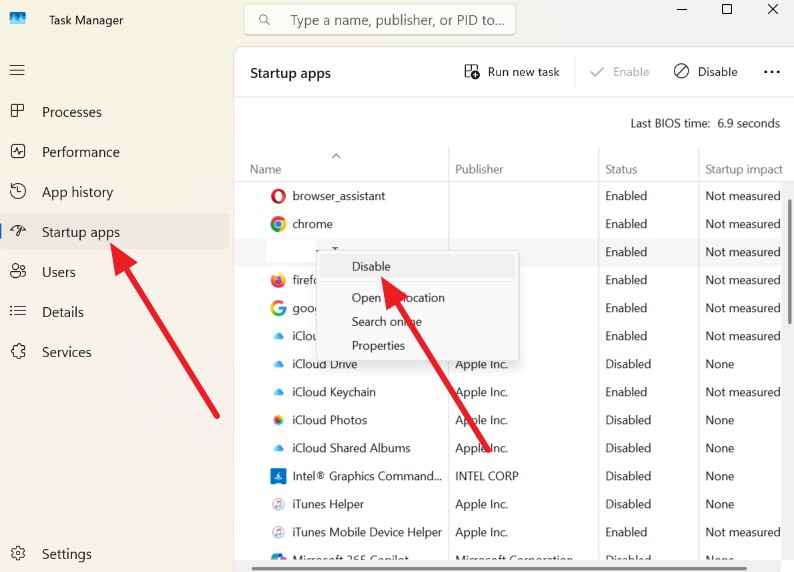Click INTEL CORP publisher cell
794x572 pixels.
tap(487, 476)
